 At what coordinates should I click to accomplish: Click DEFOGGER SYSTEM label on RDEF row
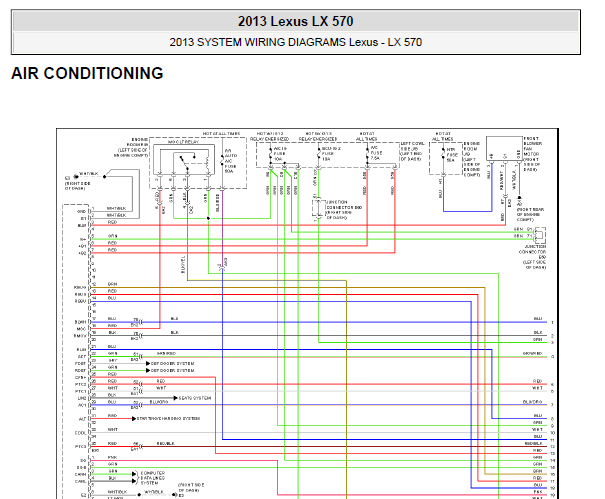(x=172, y=370)
